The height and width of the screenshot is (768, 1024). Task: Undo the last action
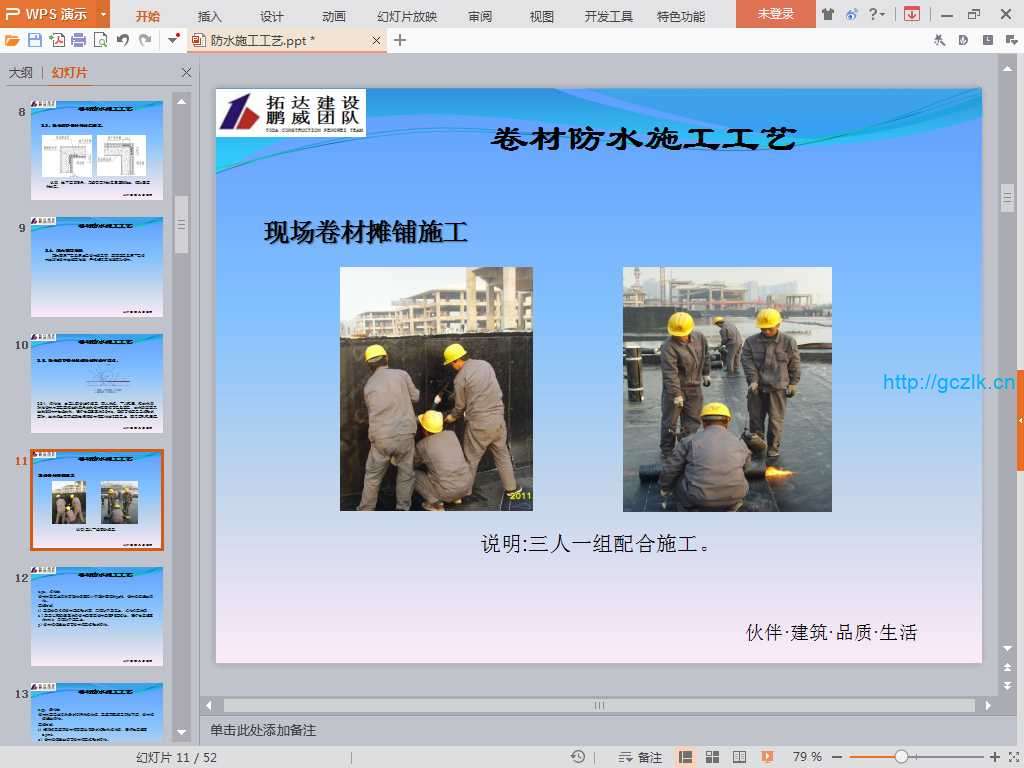click(x=122, y=40)
